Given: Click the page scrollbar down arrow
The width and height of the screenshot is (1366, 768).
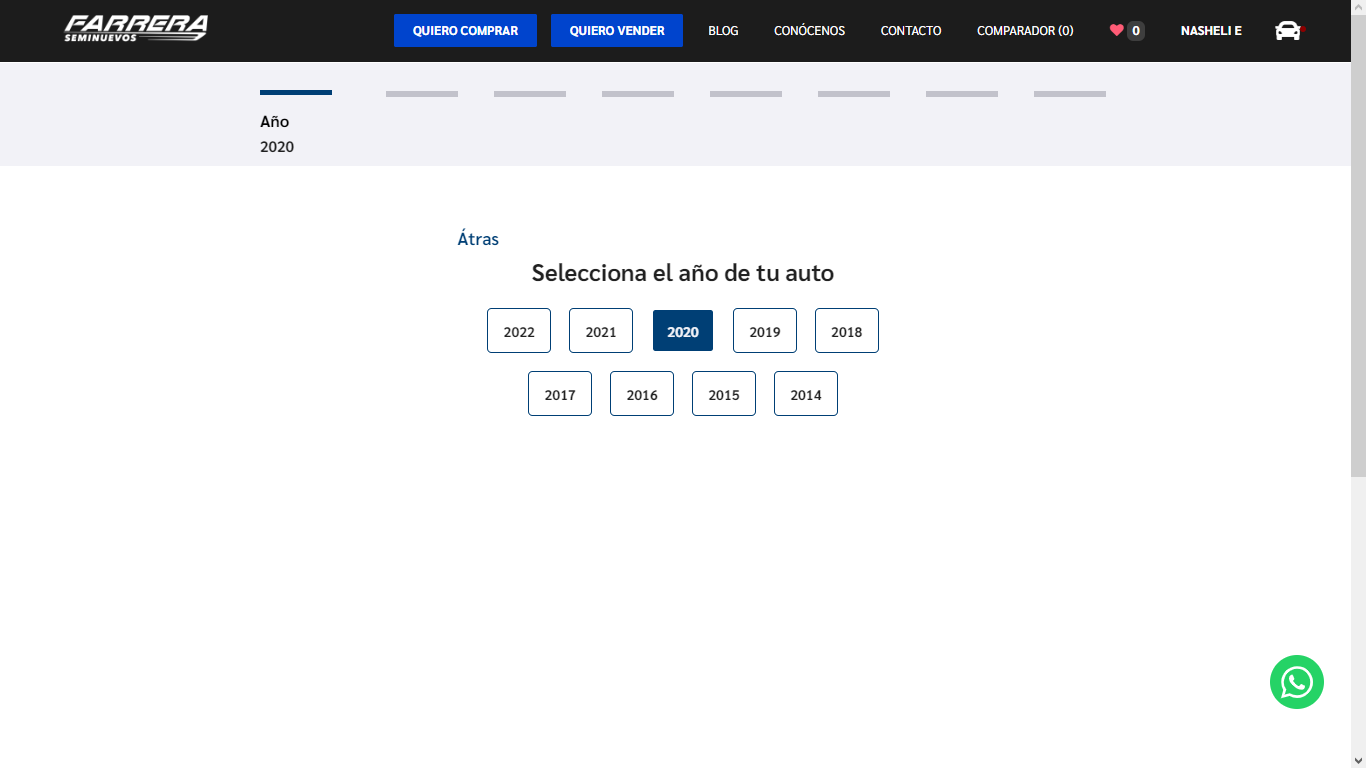Looking at the screenshot, I should point(1358,759).
